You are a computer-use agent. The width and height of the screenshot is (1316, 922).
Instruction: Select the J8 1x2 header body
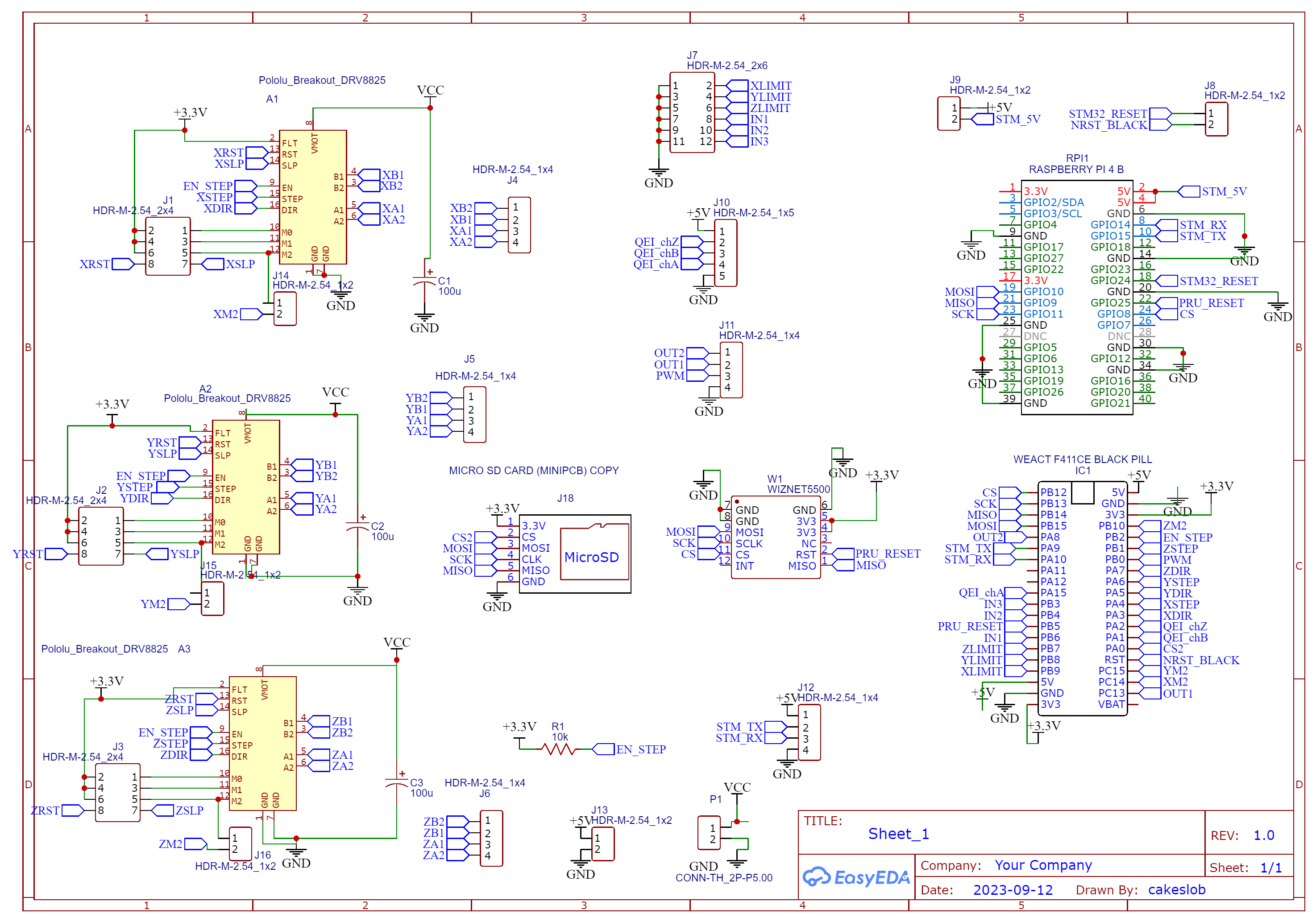1216,119
